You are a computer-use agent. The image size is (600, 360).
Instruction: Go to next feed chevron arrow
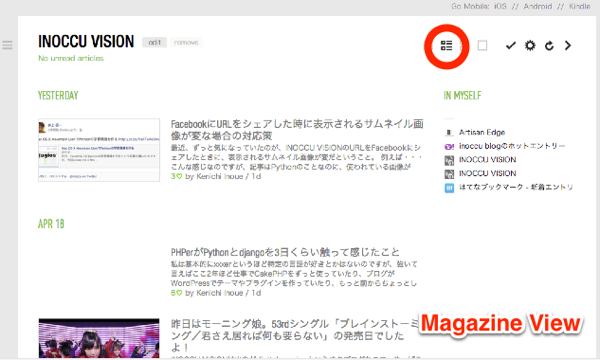click(568, 46)
